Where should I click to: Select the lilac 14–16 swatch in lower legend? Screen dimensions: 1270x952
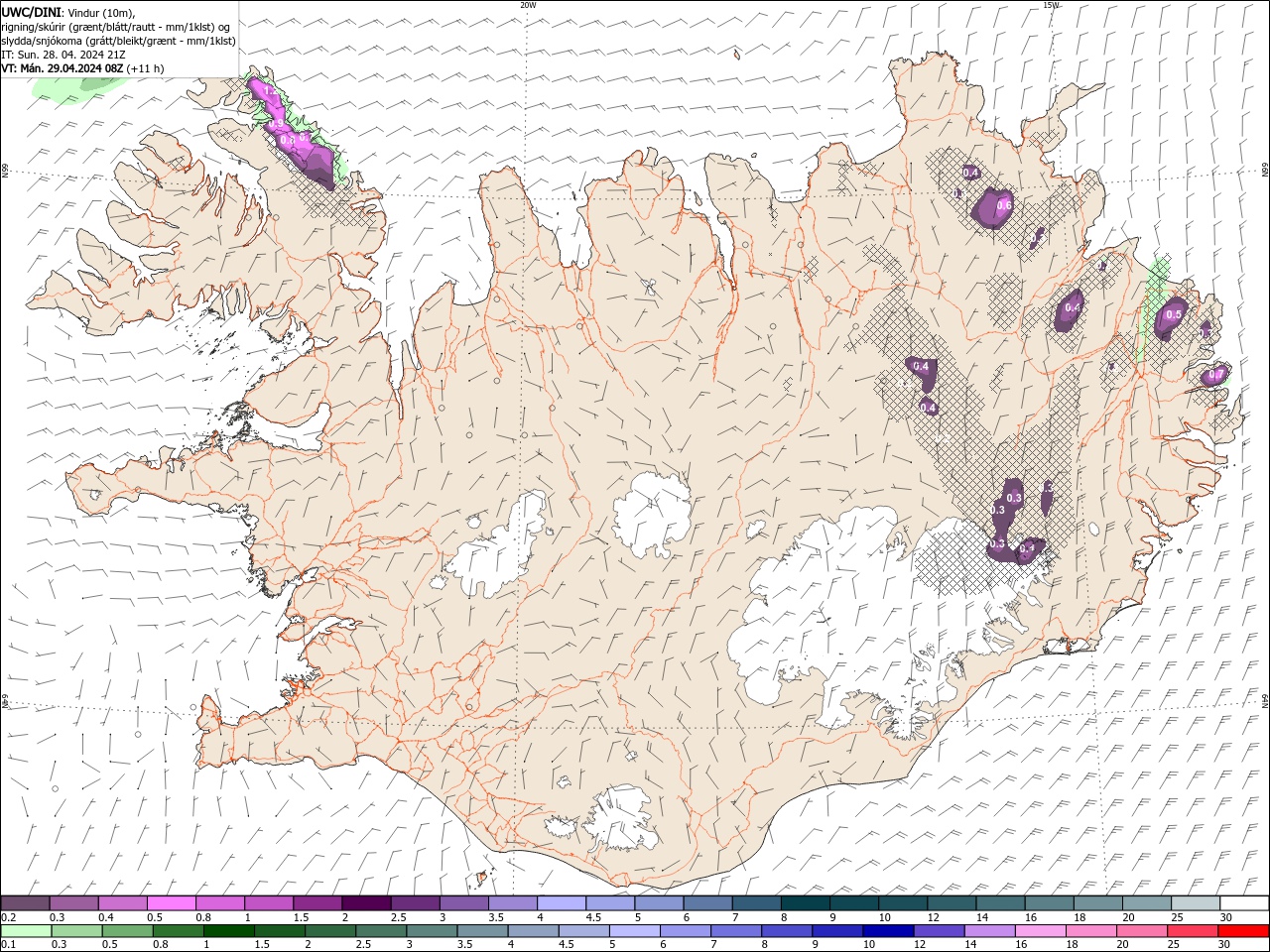(x=990, y=931)
